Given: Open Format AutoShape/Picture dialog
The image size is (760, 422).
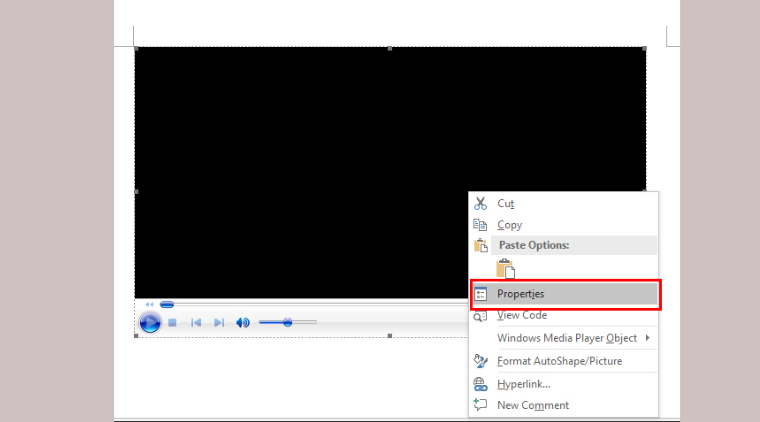Looking at the screenshot, I should [564, 361].
